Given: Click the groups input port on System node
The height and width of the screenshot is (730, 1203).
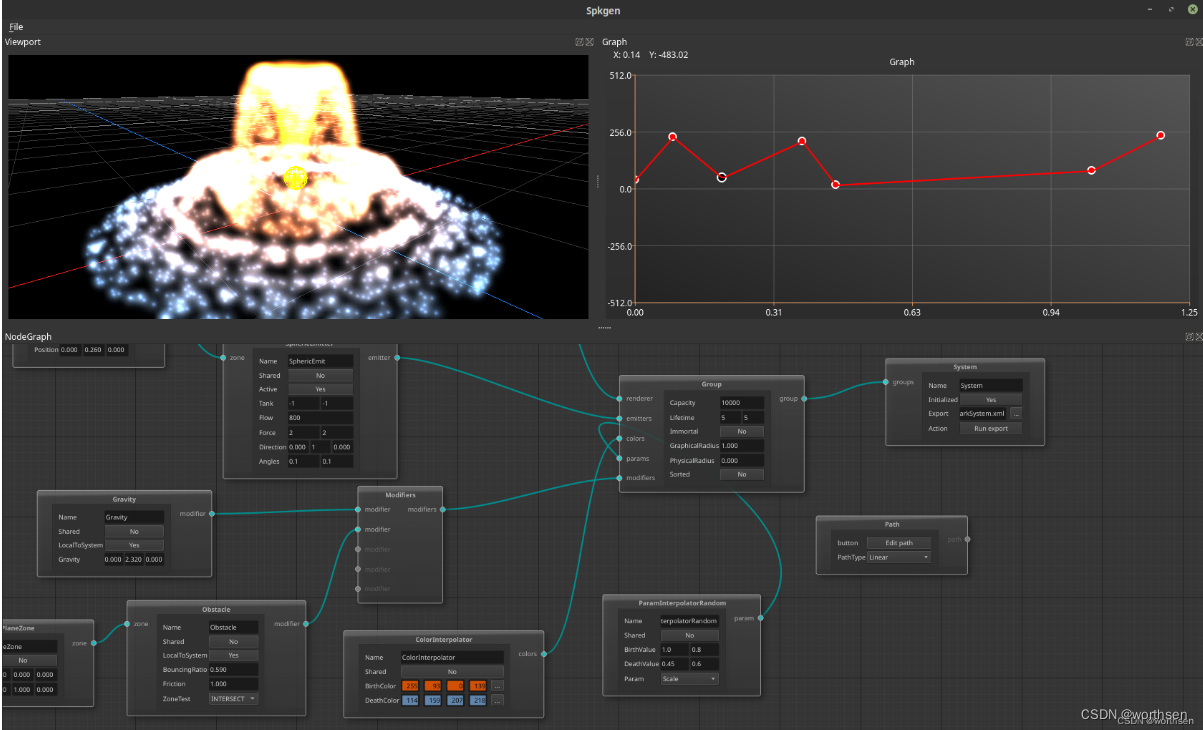Looking at the screenshot, I should (886, 382).
